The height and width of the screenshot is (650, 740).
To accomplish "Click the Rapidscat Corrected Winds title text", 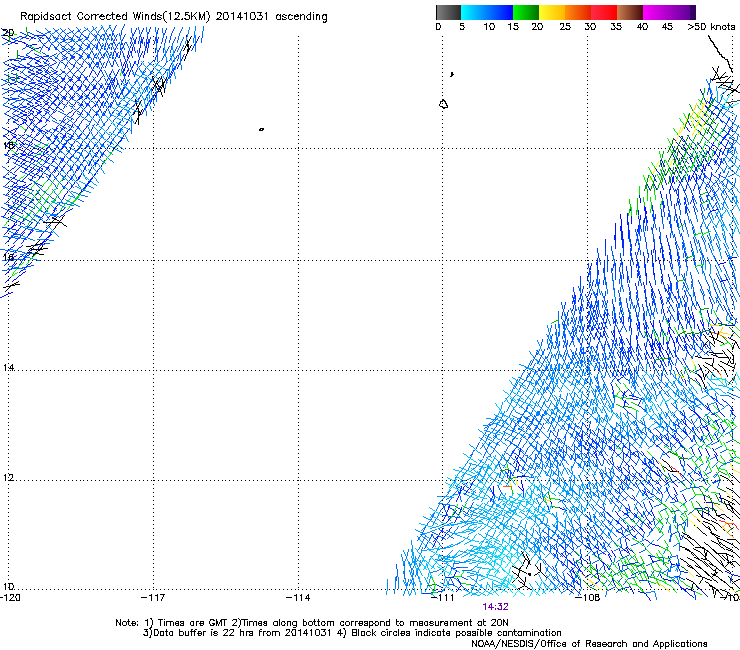I will (174, 17).
